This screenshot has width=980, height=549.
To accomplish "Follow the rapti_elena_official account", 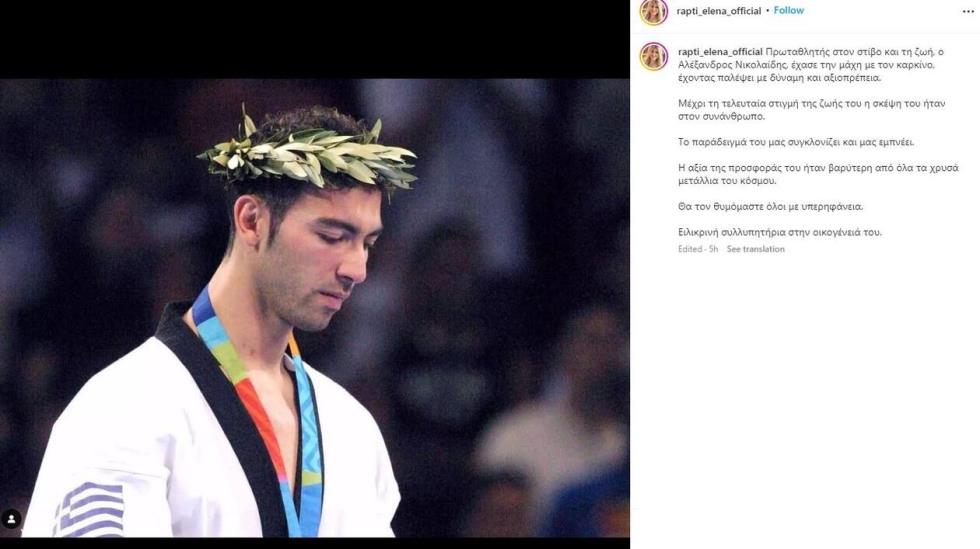I will pyautogui.click(x=789, y=11).
